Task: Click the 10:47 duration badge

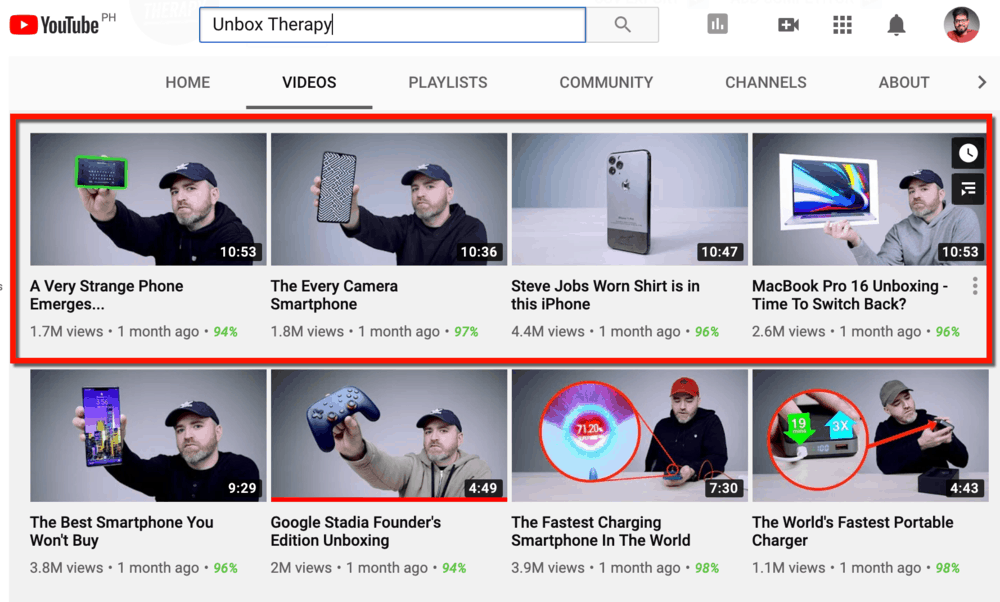Action: pyautogui.click(x=719, y=252)
